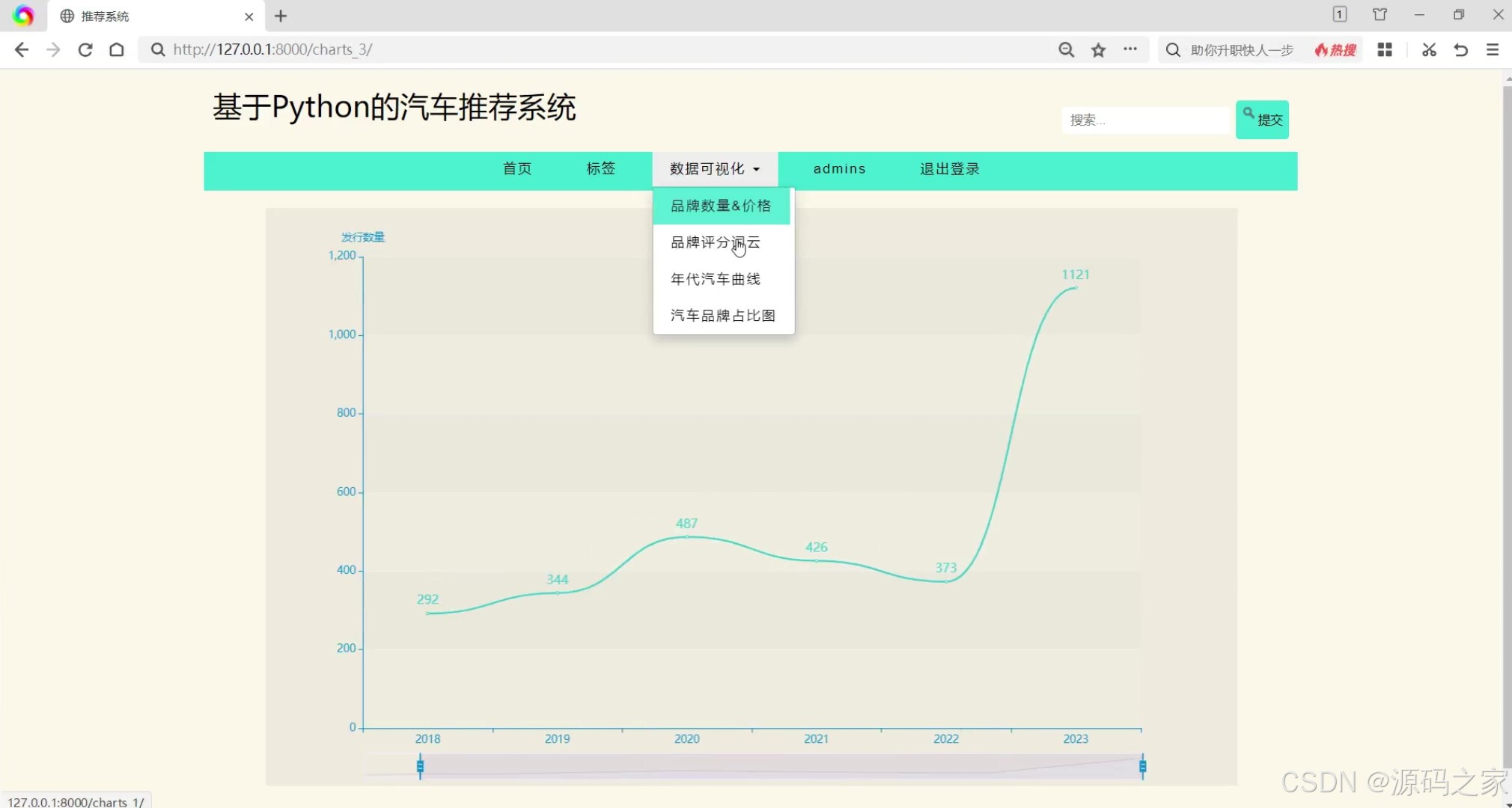Screen dimensions: 1512x808
Task: Click the browser reload icon
Action: (85, 49)
